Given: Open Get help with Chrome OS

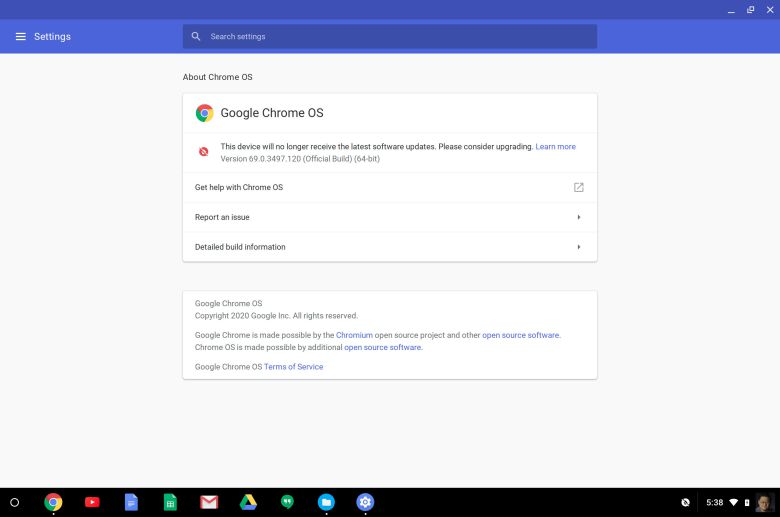Looking at the screenshot, I should click(389, 187).
